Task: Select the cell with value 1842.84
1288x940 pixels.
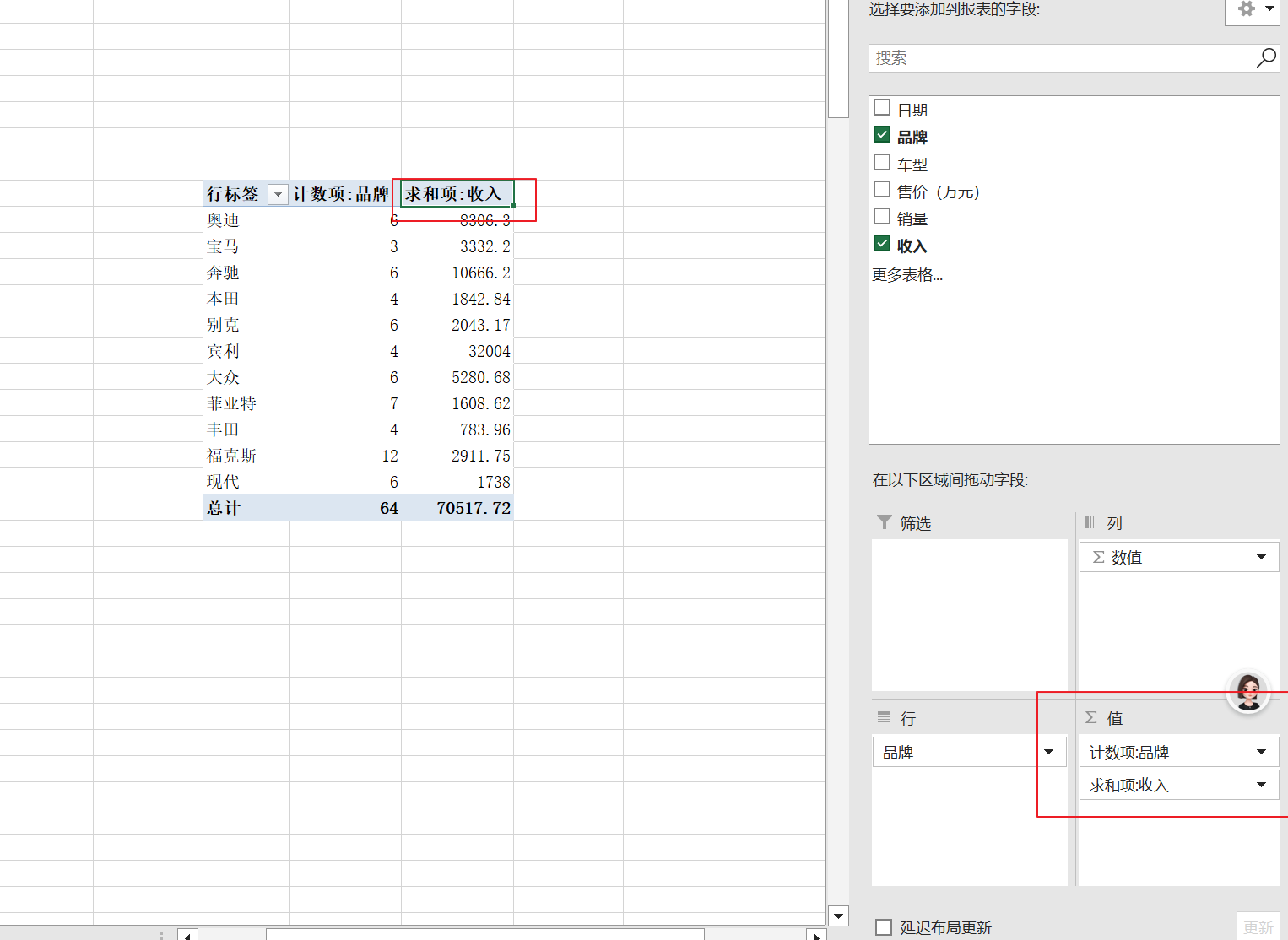Action: pos(457,299)
